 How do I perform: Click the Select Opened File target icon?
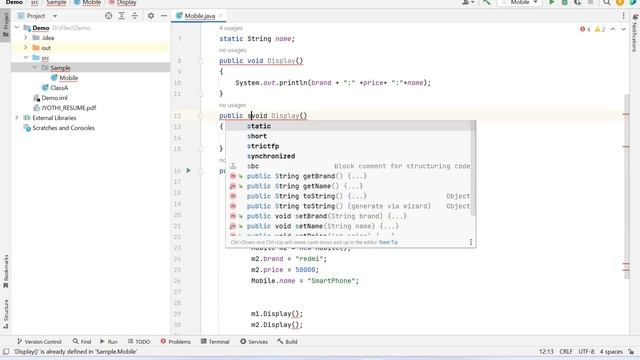[x=108, y=16]
